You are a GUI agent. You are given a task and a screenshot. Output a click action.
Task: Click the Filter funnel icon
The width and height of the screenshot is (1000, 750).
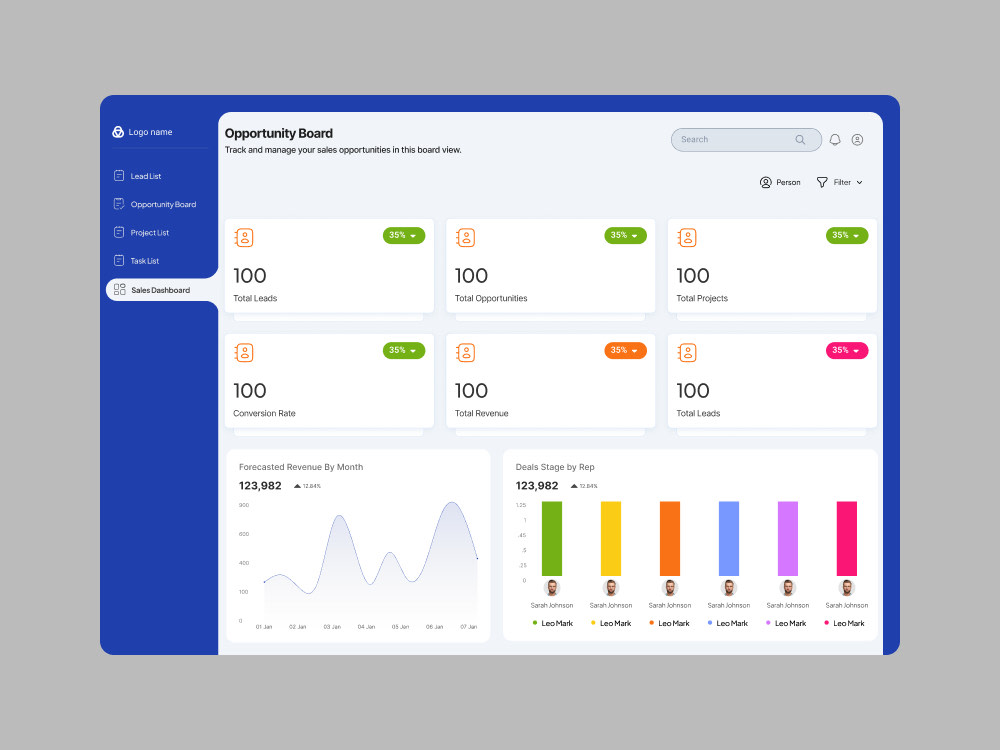point(822,182)
